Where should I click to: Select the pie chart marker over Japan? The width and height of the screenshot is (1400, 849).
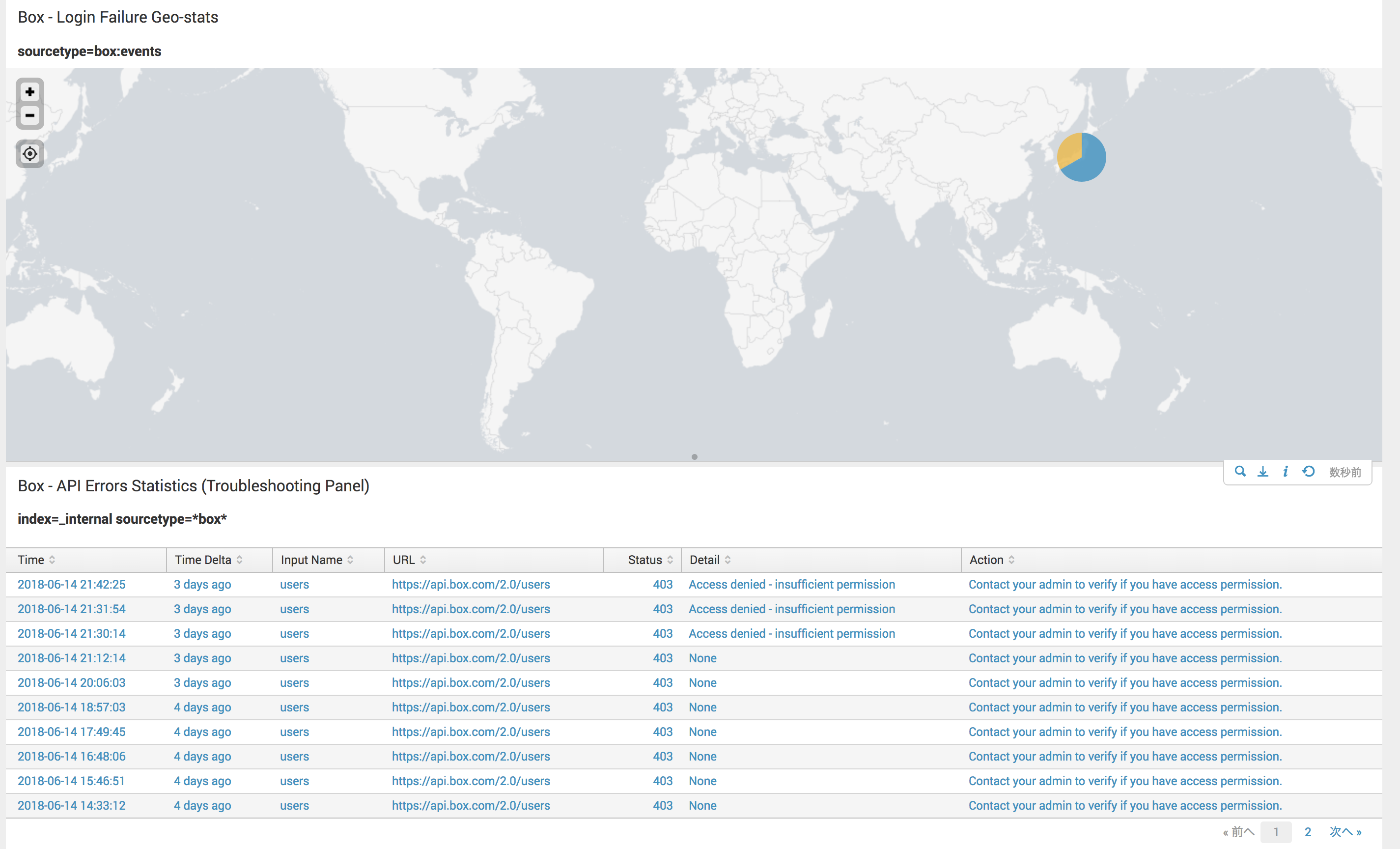[1082, 157]
